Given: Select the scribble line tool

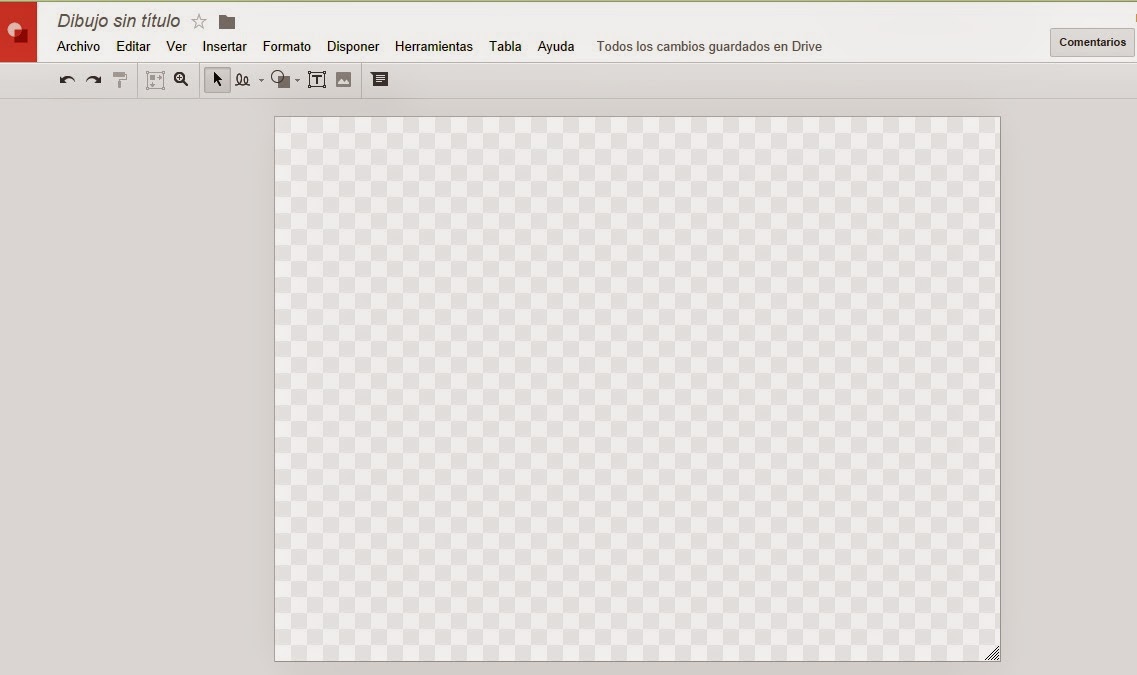Looking at the screenshot, I should [243, 80].
